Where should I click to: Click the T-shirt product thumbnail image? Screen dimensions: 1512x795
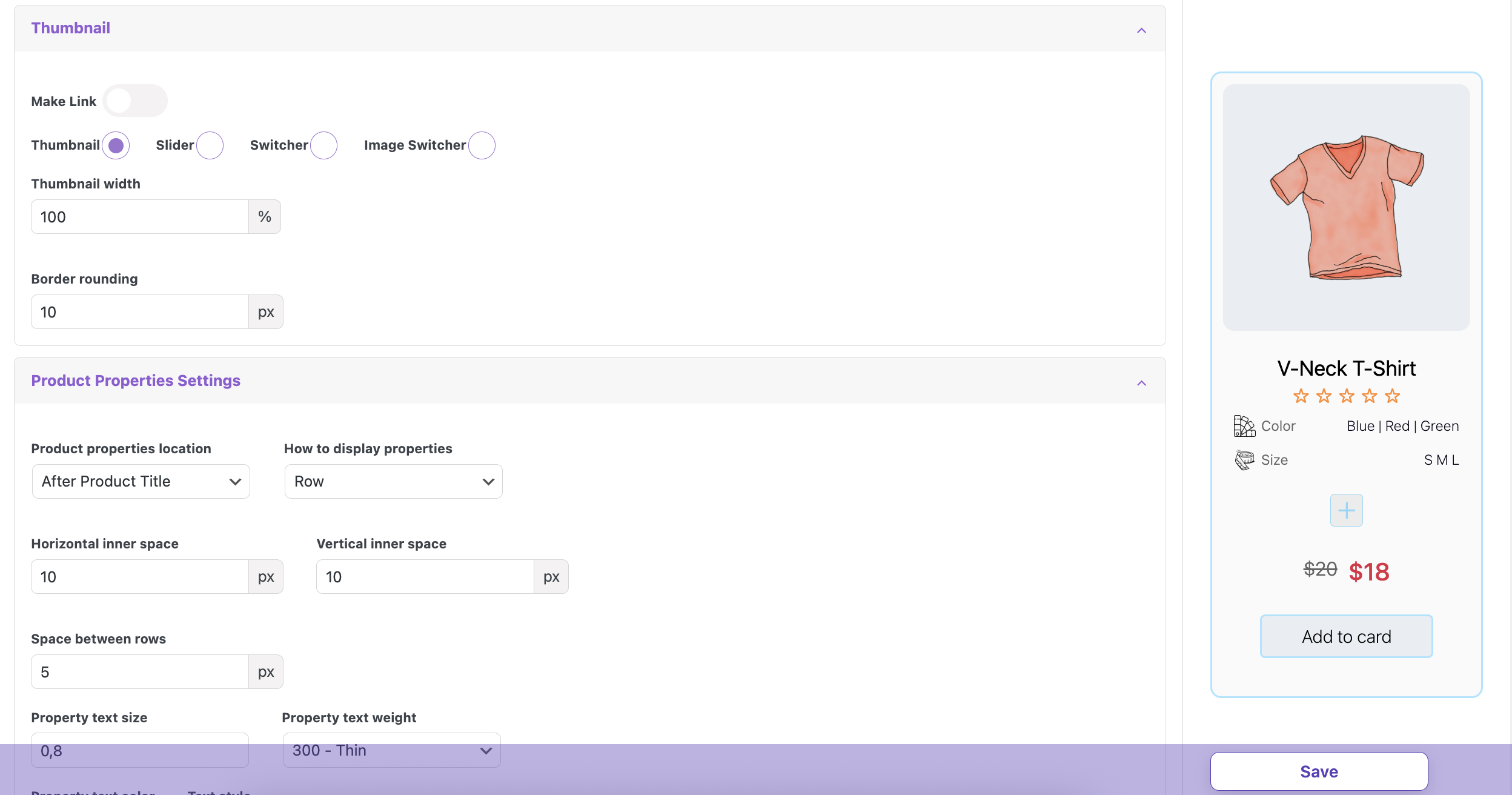[x=1346, y=207]
